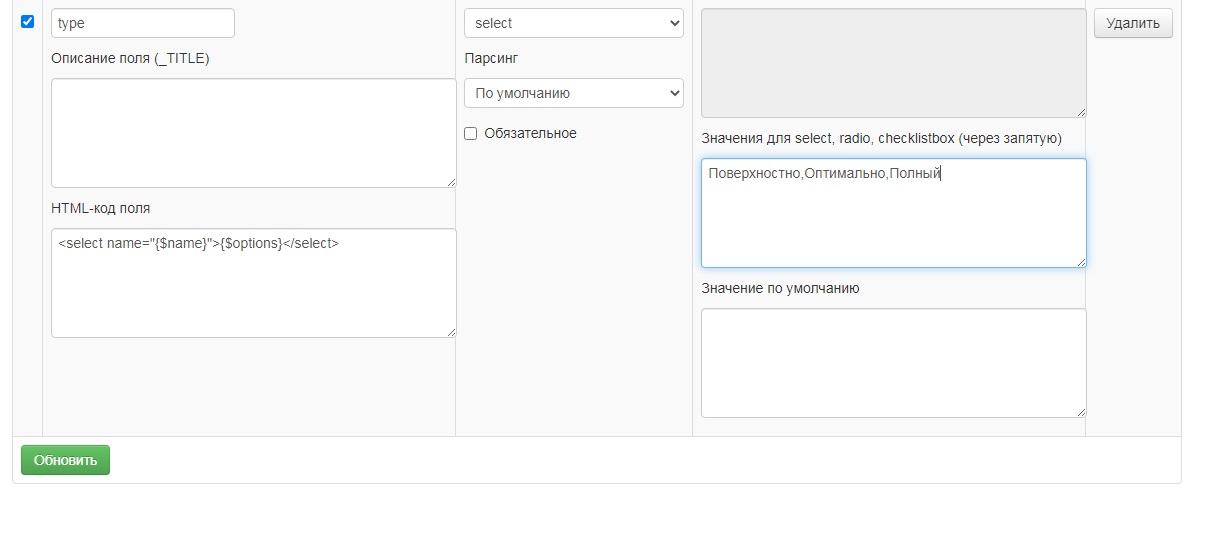This screenshot has width=1205, height=540.
Task: Enable the Обязательное checkbox
Action: click(471, 134)
